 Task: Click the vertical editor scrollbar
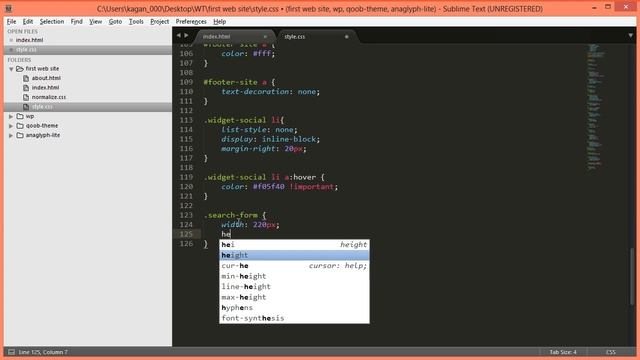[632, 276]
